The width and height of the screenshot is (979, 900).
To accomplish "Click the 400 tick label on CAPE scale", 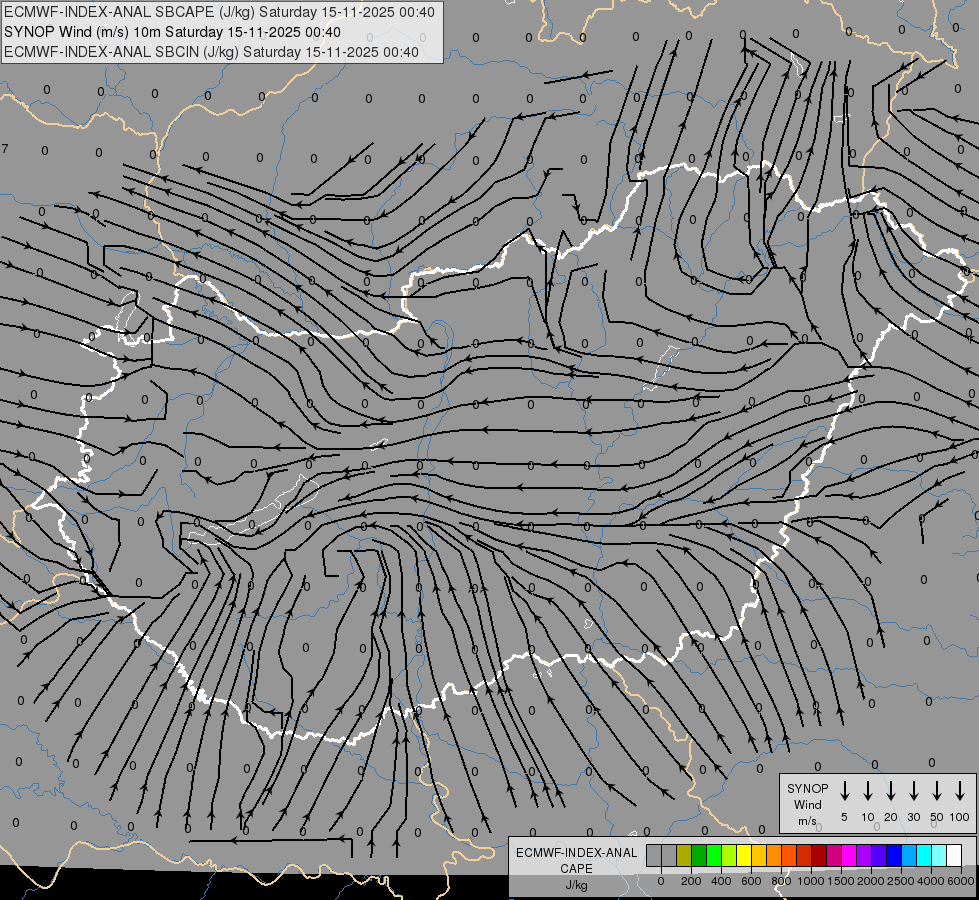I will (x=721, y=881).
